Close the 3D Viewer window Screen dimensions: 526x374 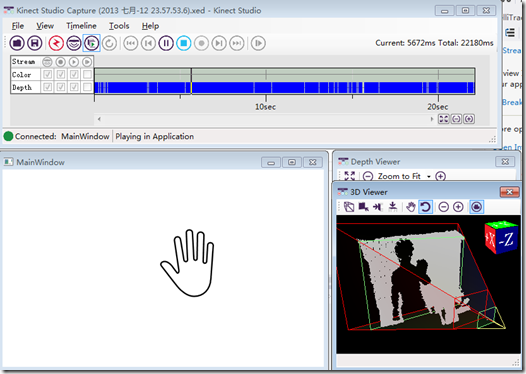(x=509, y=192)
